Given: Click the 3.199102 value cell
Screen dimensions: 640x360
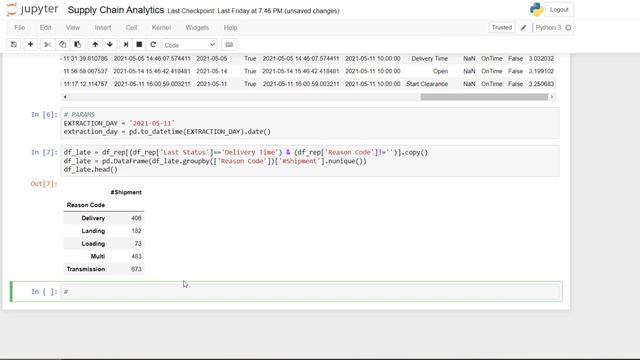Looking at the screenshot, I should [541, 71].
